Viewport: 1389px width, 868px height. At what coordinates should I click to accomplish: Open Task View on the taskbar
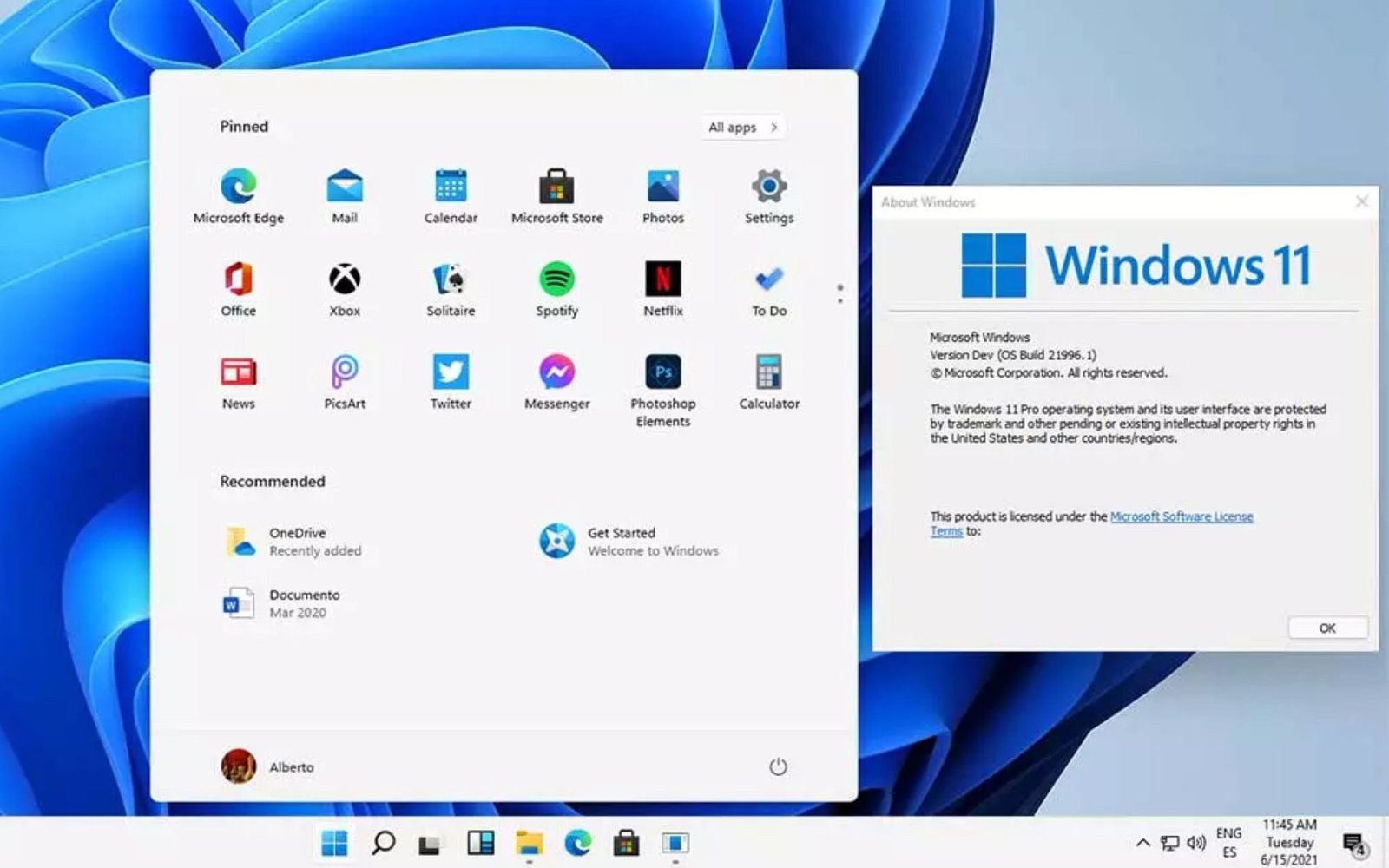[x=431, y=843]
